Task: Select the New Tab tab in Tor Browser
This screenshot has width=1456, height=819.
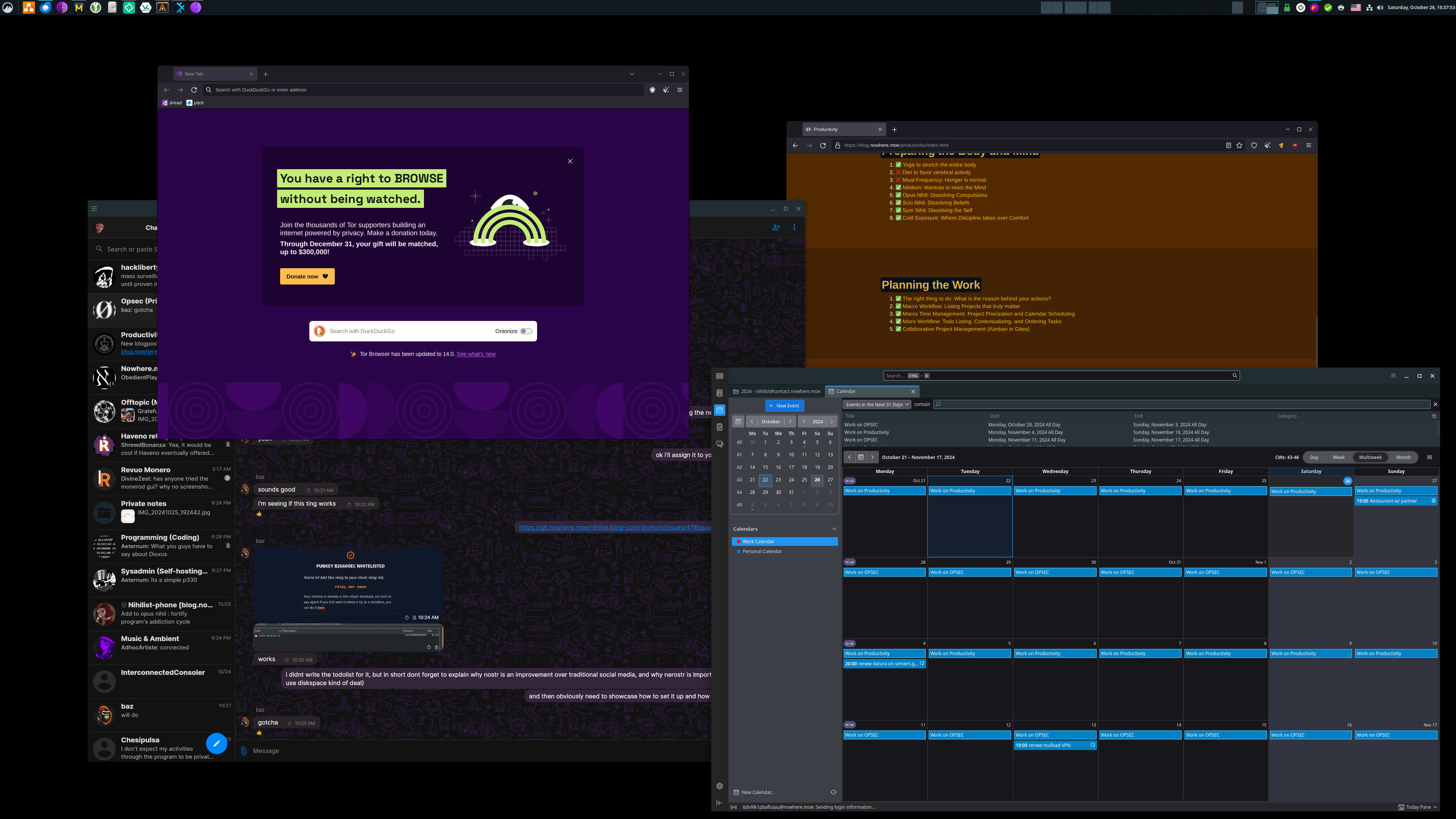Action: tap(215, 74)
